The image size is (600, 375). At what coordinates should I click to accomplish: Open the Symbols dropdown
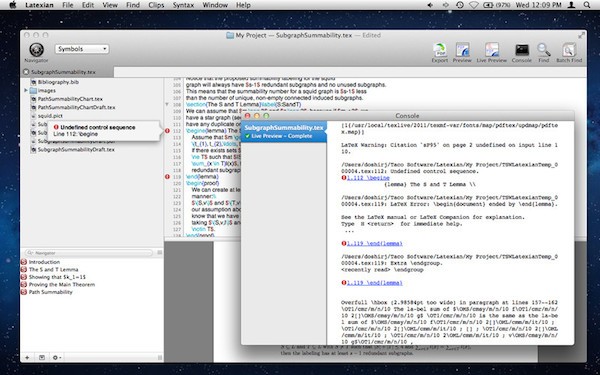pyautogui.click(x=82, y=49)
